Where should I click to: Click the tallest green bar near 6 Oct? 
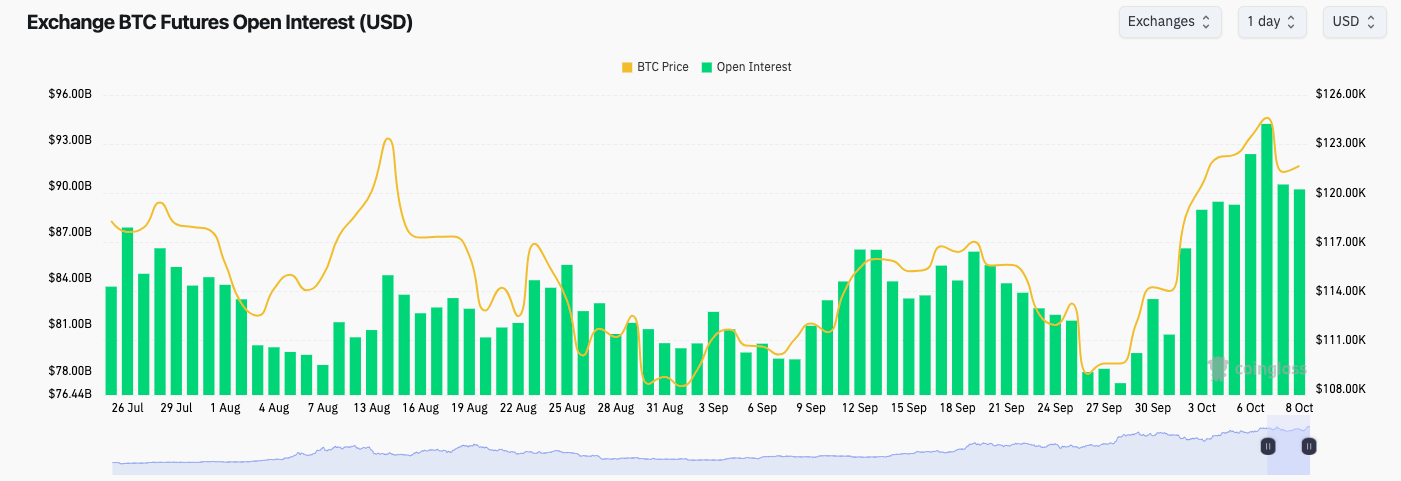pos(1267,260)
